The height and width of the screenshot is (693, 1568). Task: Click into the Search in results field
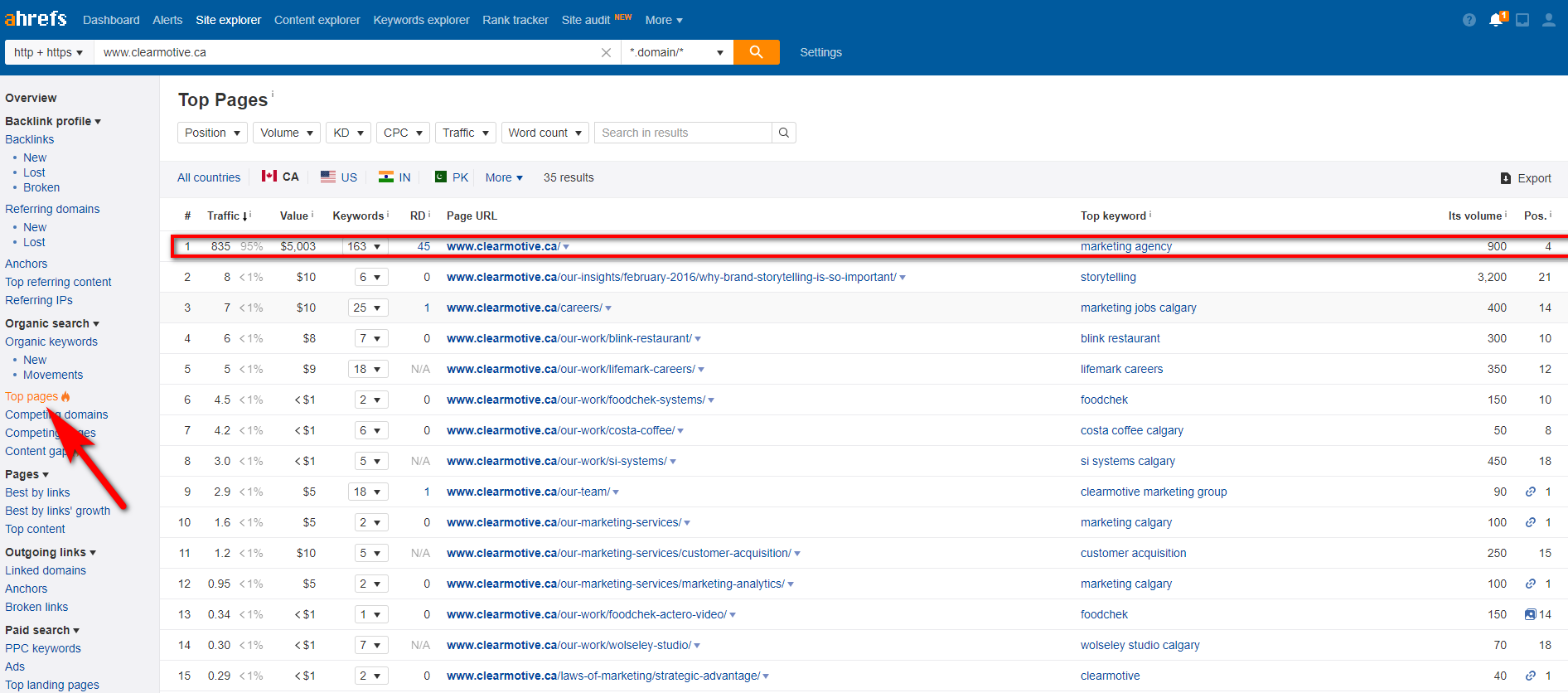(683, 133)
